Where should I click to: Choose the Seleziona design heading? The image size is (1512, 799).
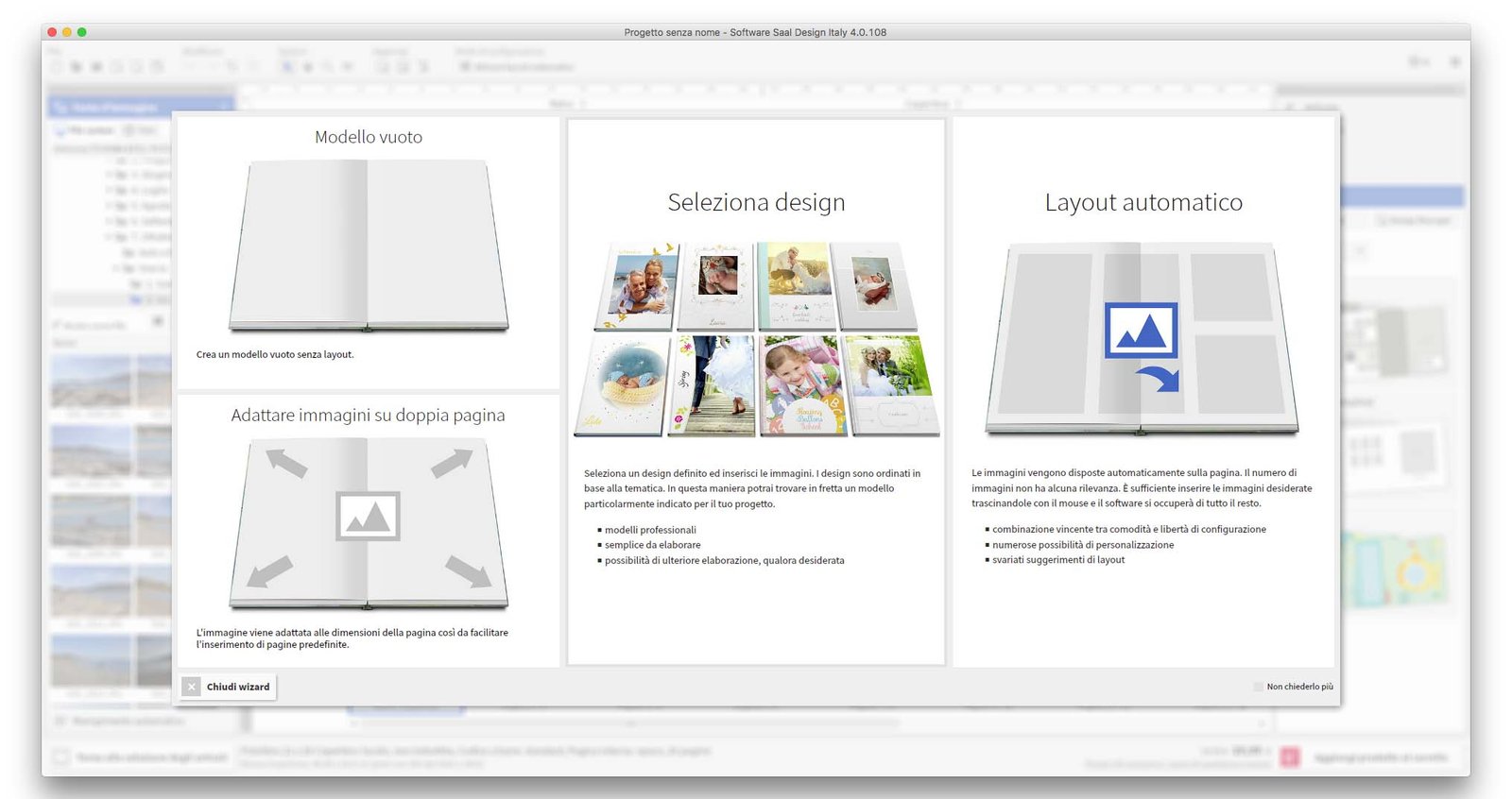coord(756,202)
